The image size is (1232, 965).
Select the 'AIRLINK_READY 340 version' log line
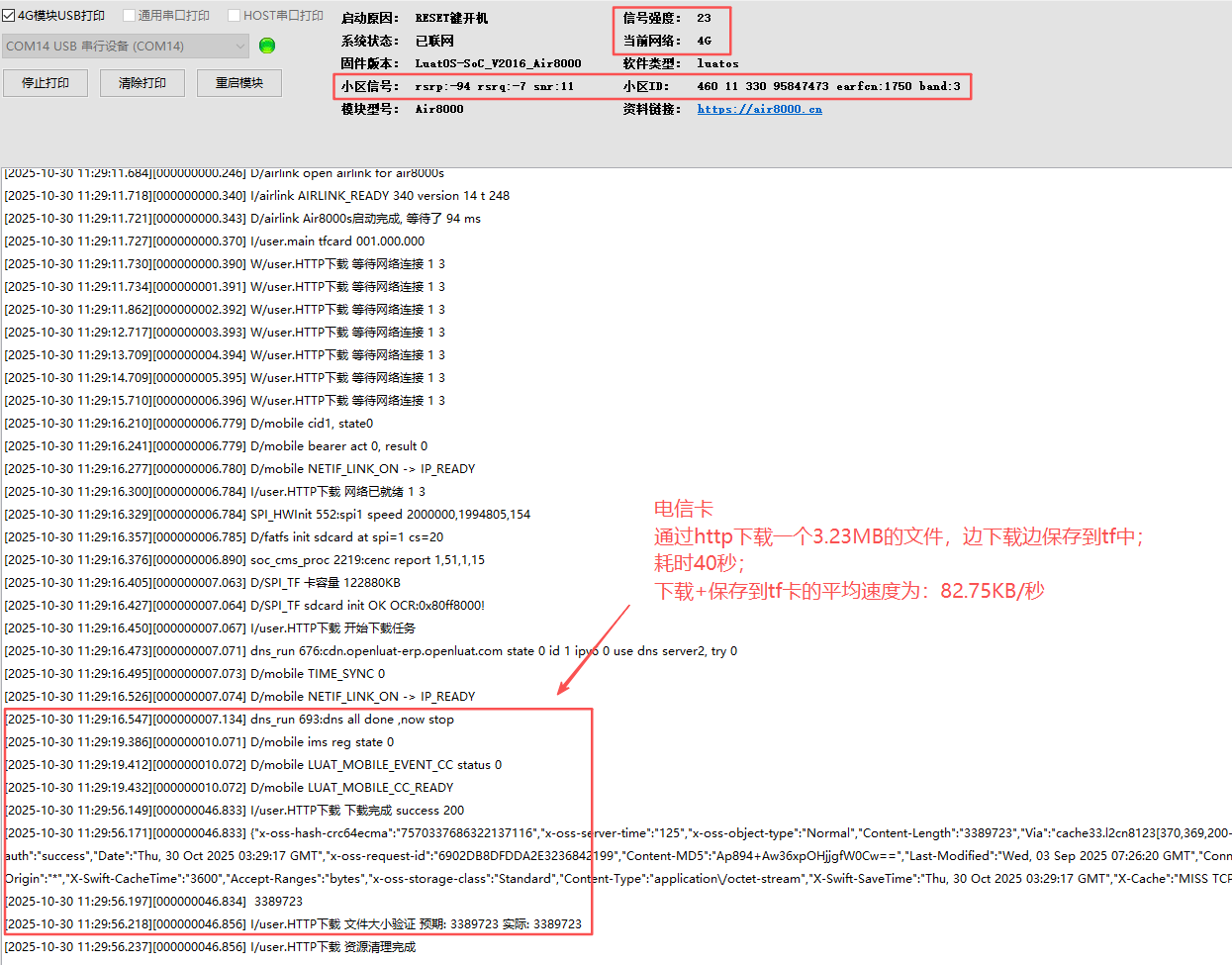point(257,196)
